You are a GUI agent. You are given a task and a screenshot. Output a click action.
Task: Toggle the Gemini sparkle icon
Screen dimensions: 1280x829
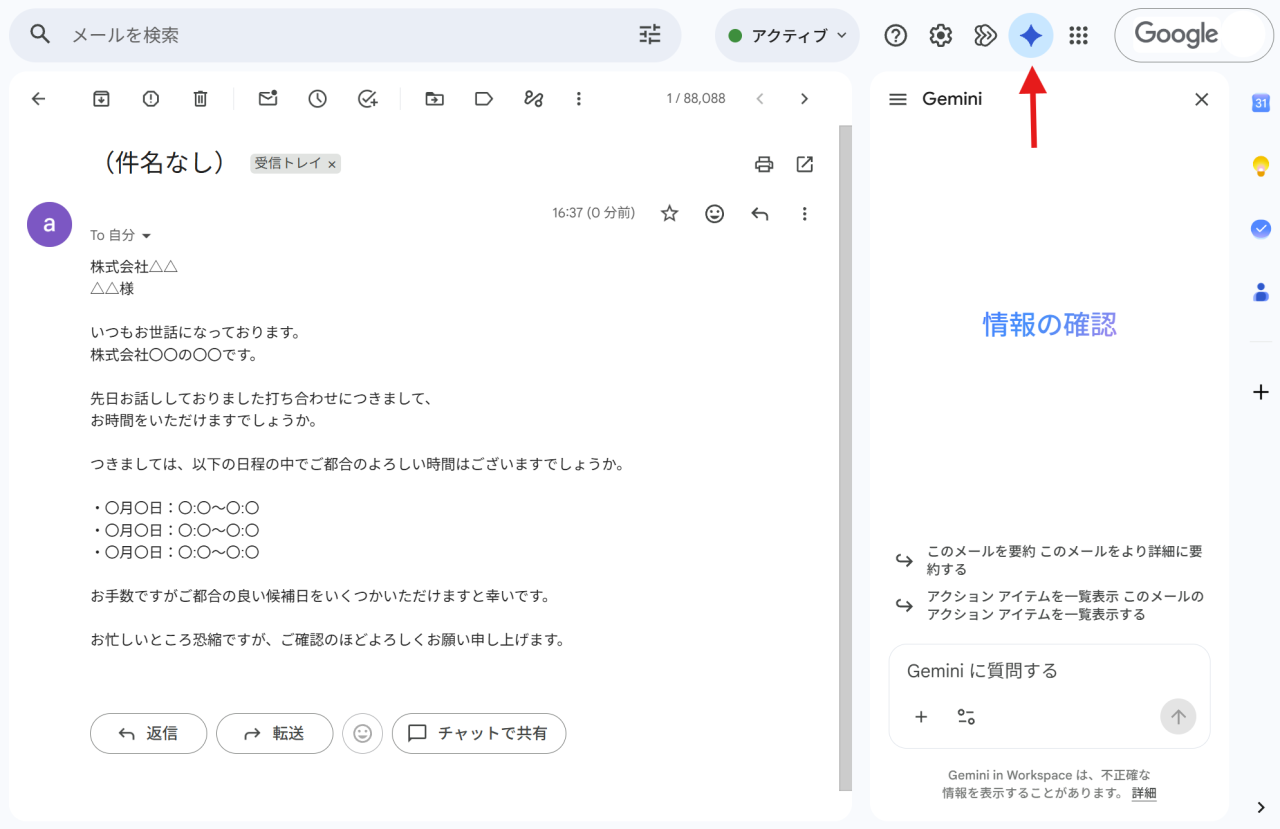(x=1031, y=35)
